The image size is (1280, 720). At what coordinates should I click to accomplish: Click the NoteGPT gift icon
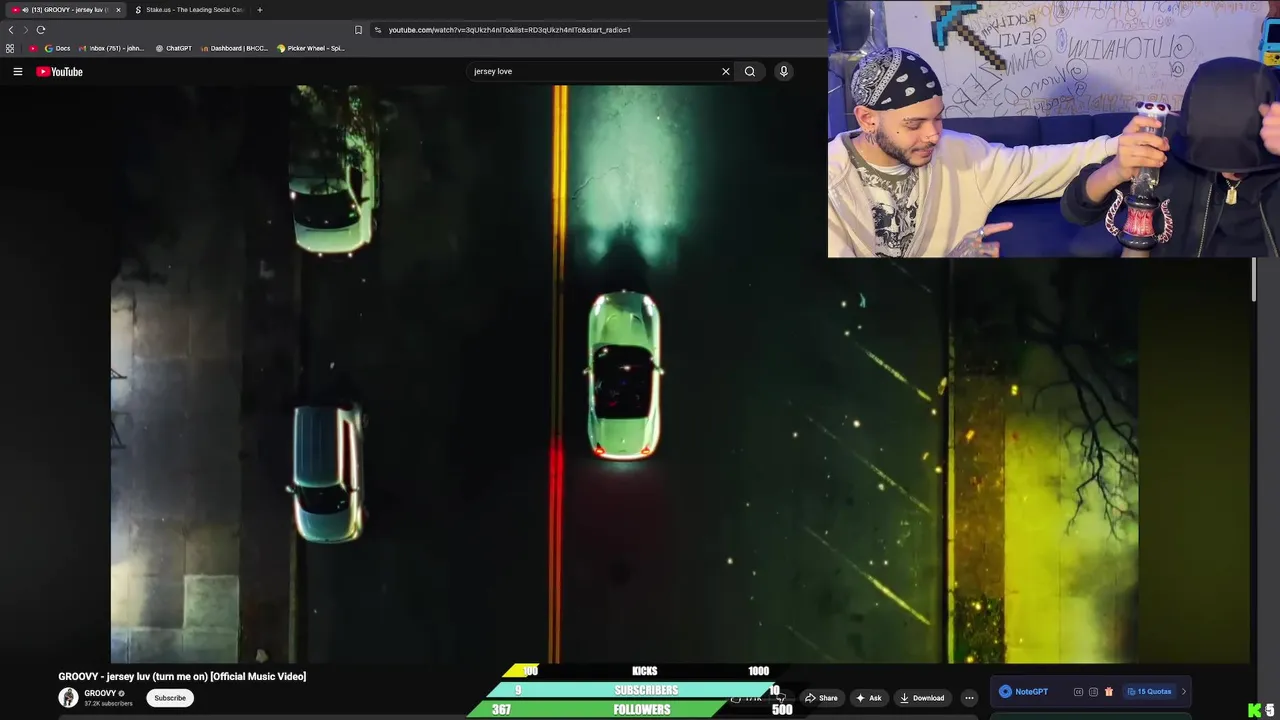point(1108,692)
